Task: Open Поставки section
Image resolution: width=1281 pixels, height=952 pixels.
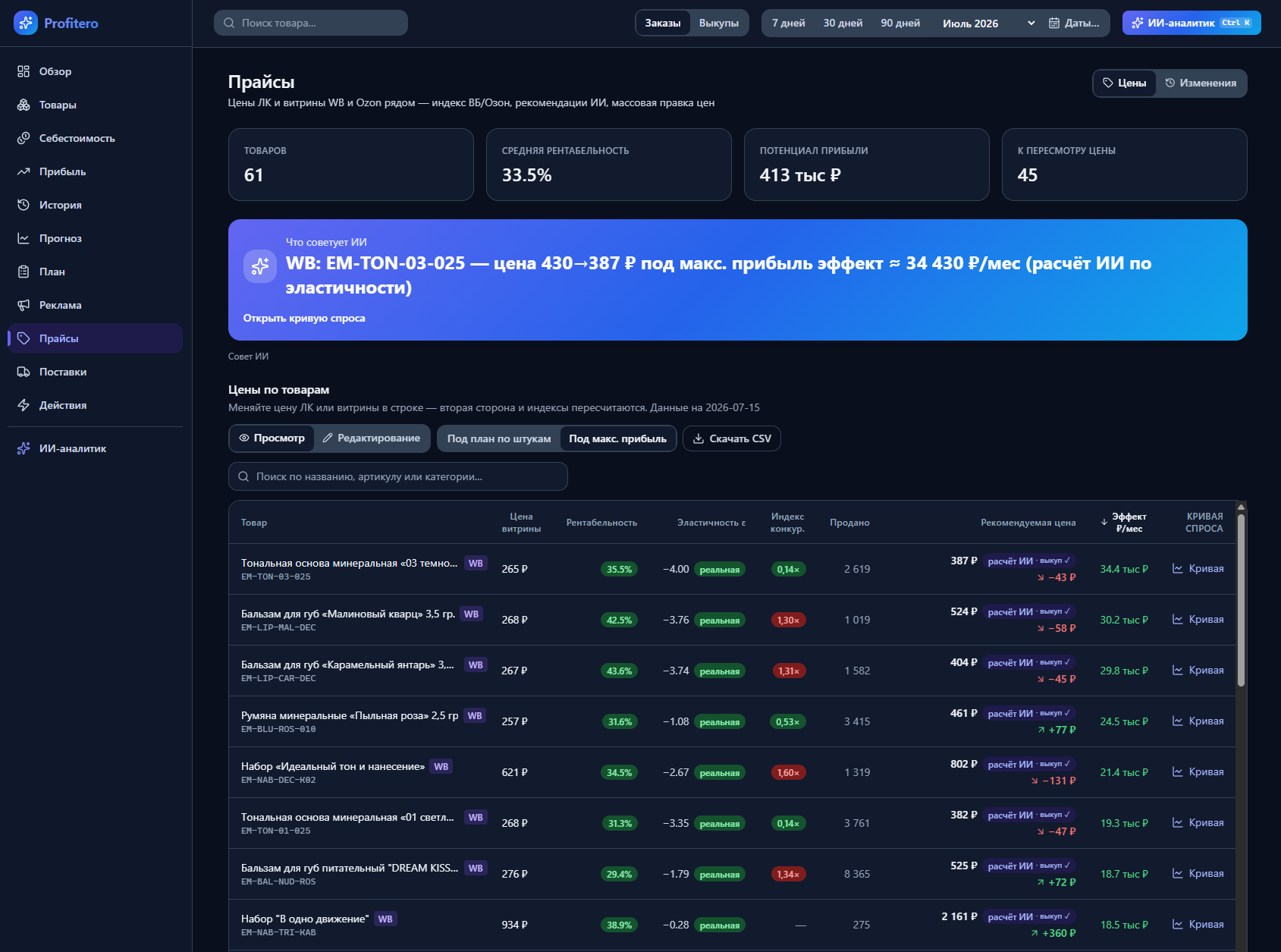Action: 95,372
